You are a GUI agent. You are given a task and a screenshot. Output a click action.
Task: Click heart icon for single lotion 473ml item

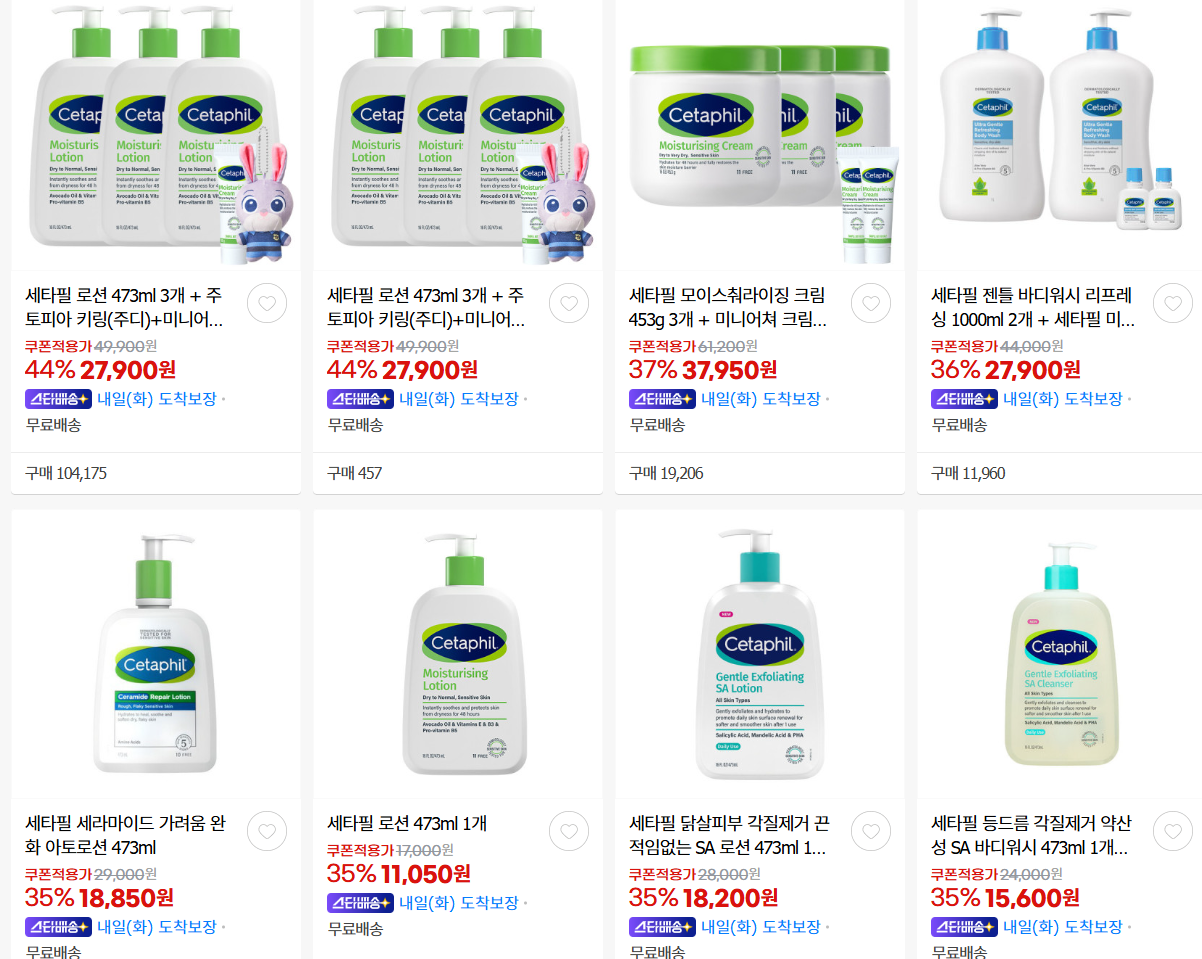[569, 831]
